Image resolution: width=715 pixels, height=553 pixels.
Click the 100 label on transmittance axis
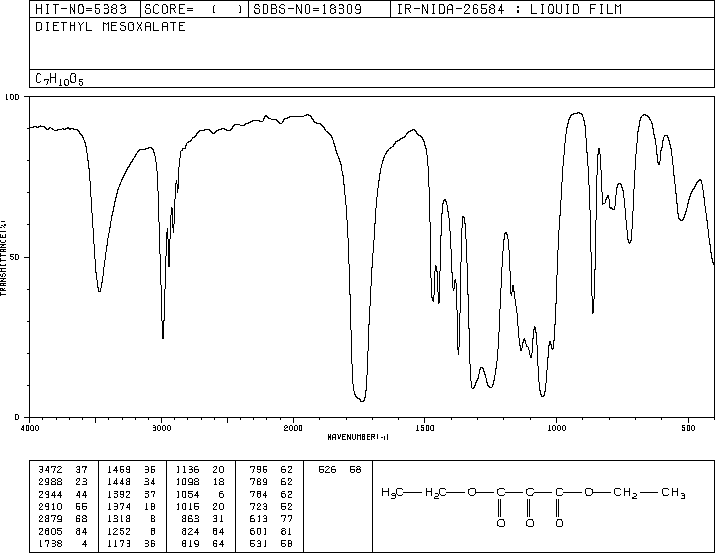12,97
